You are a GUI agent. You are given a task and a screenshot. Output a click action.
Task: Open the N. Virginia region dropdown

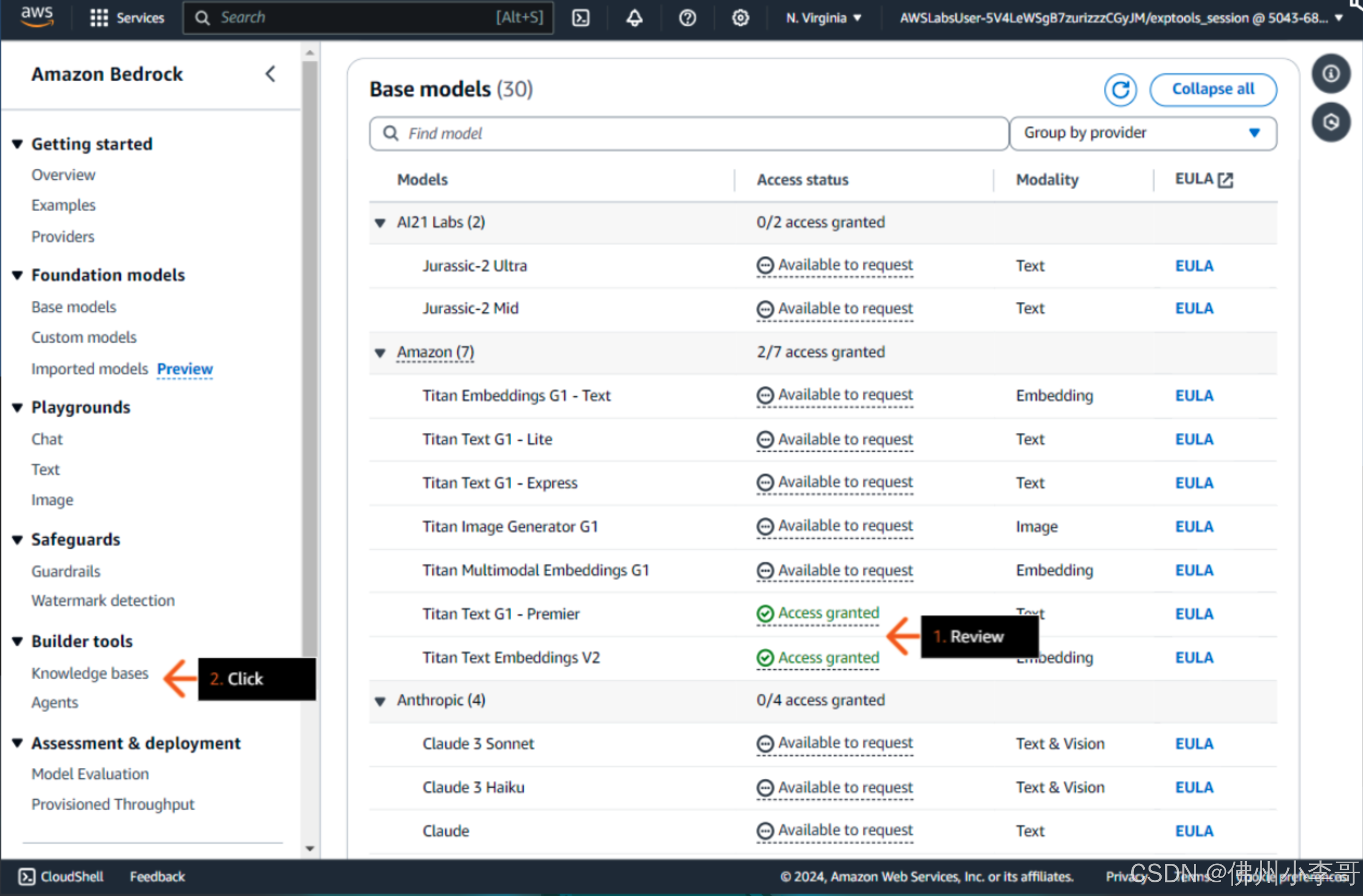pos(823,18)
